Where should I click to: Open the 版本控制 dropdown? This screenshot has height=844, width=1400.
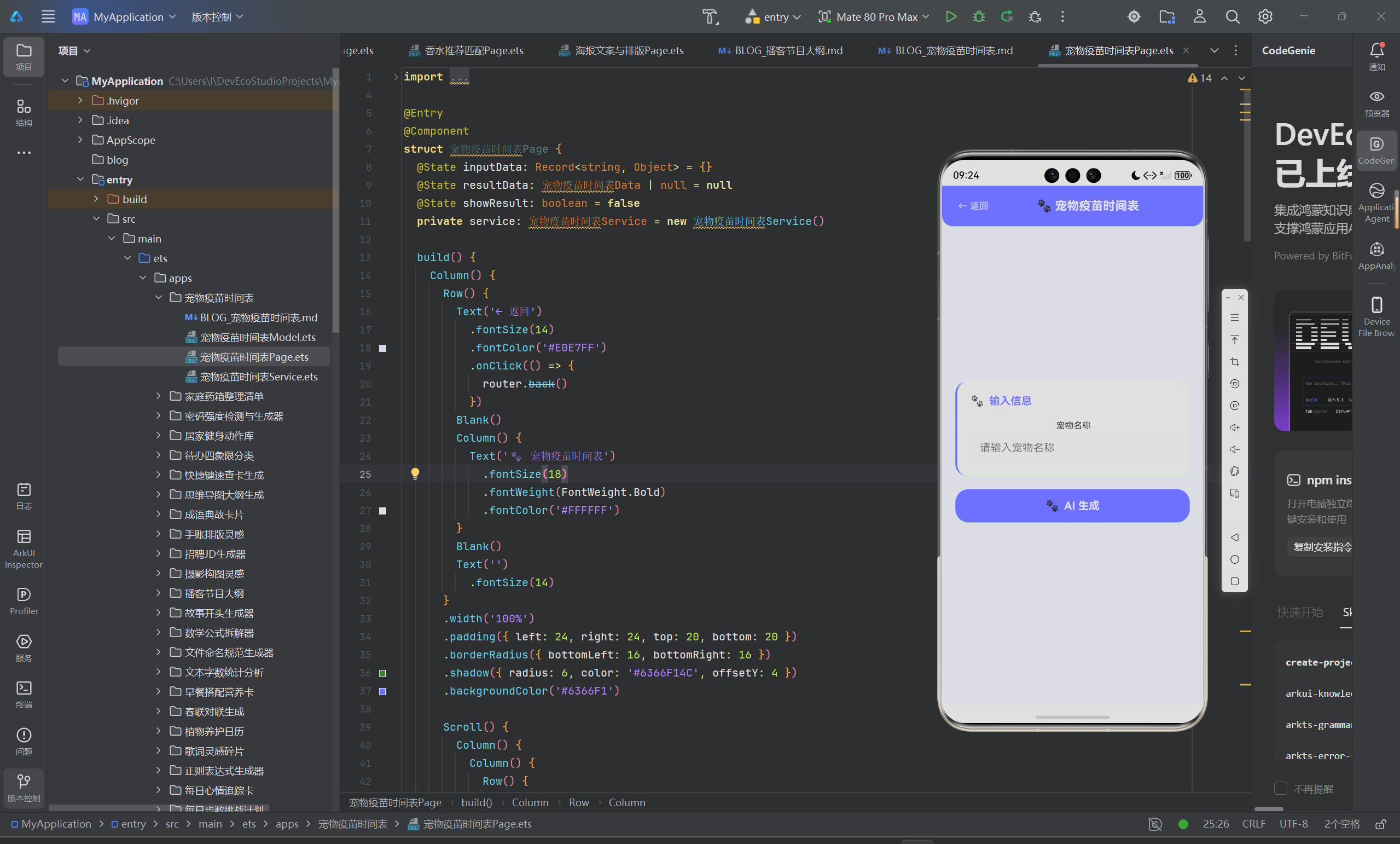218,16
